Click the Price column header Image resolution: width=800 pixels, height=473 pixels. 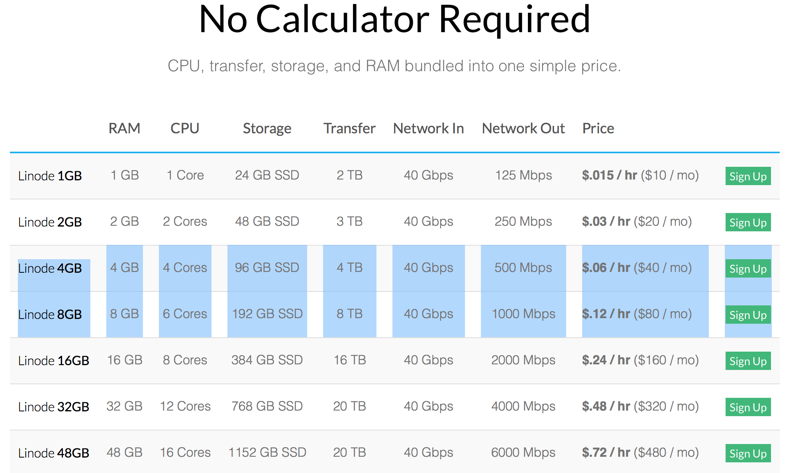click(598, 128)
